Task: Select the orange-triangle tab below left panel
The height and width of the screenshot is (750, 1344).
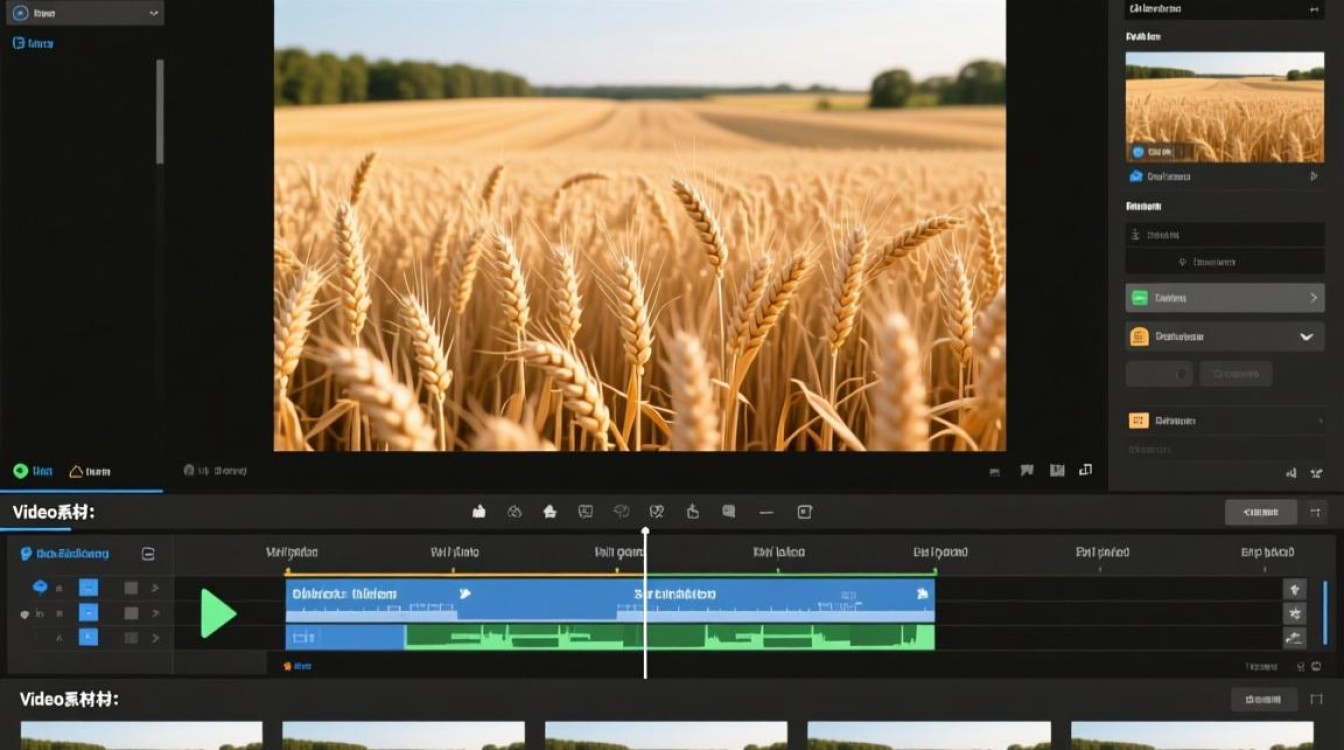Action: (x=89, y=471)
